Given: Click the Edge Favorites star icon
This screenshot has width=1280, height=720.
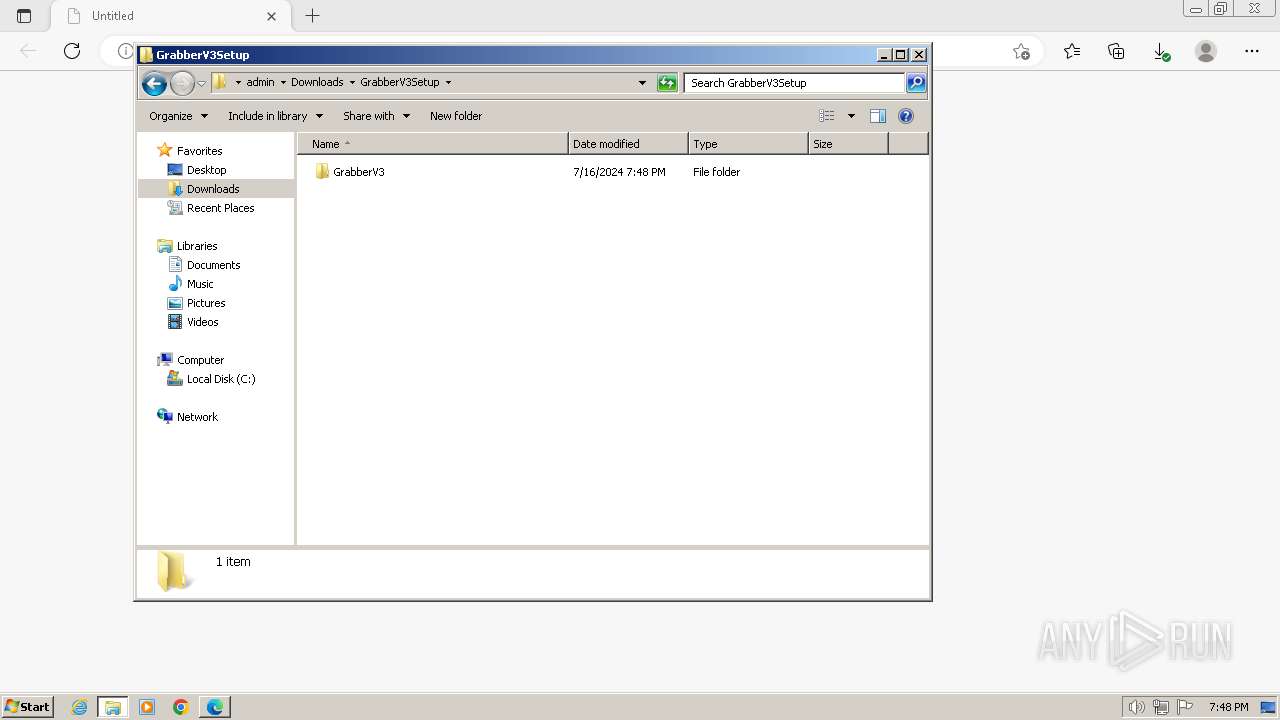Looking at the screenshot, I should [x=1072, y=51].
